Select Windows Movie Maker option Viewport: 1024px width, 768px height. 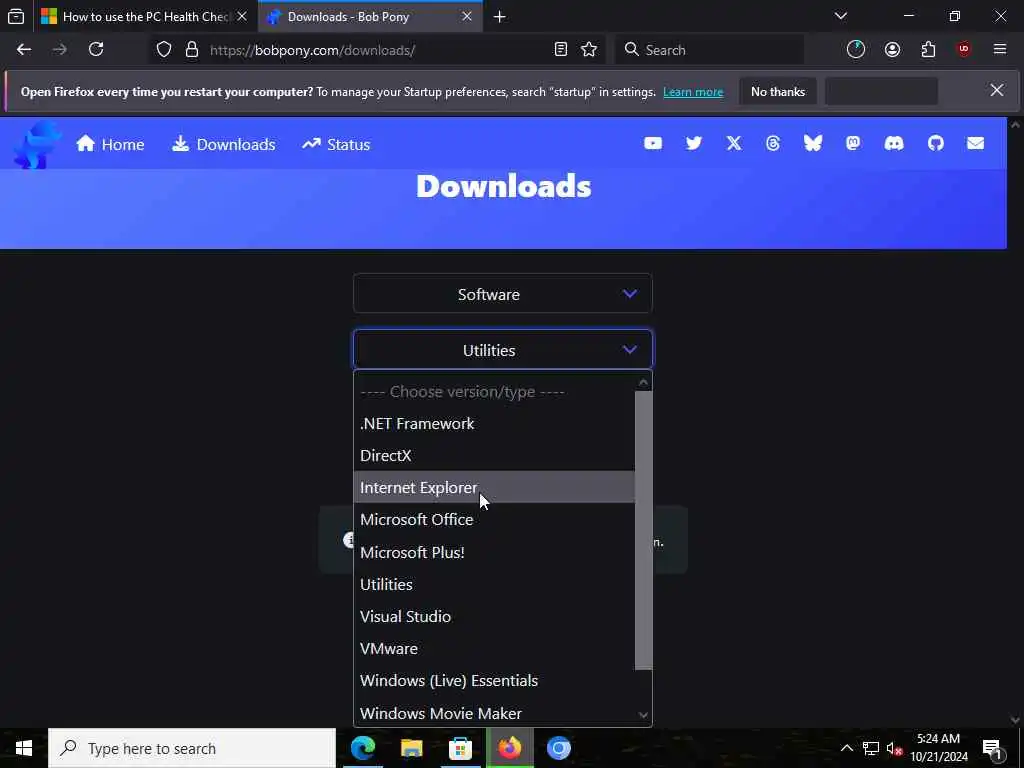click(494, 712)
